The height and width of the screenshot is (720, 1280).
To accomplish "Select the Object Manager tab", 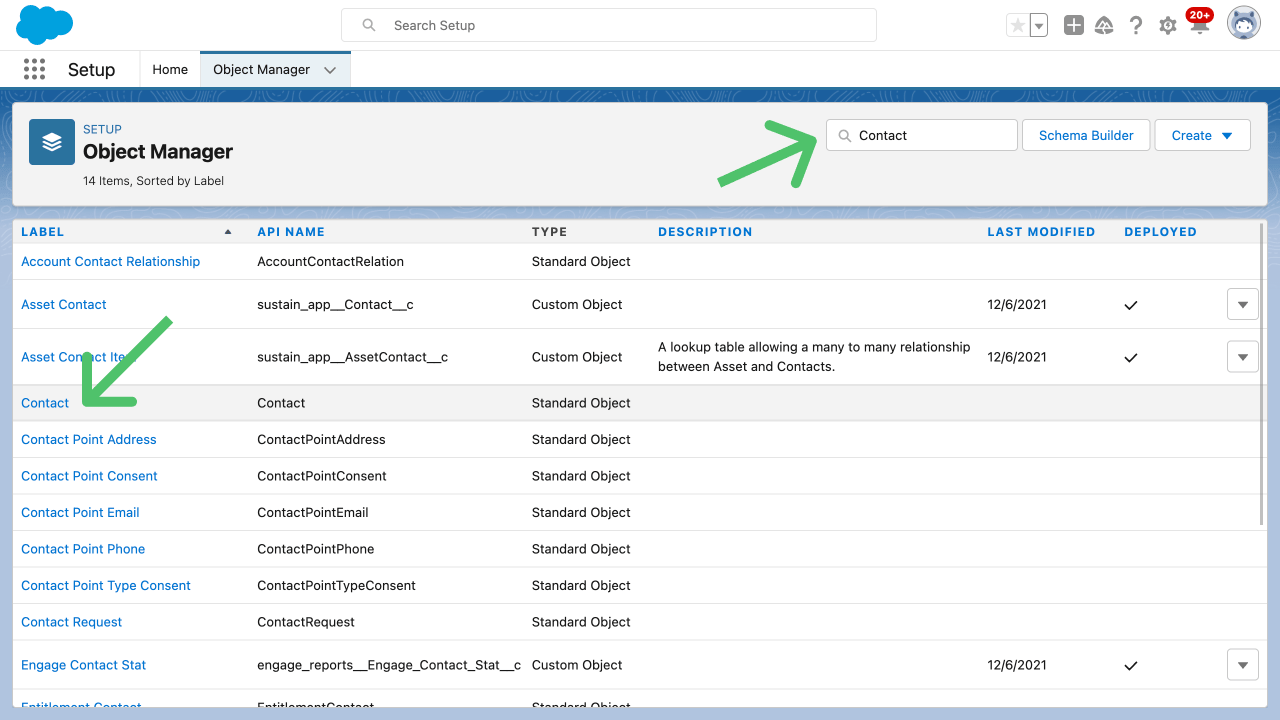I will coord(262,69).
